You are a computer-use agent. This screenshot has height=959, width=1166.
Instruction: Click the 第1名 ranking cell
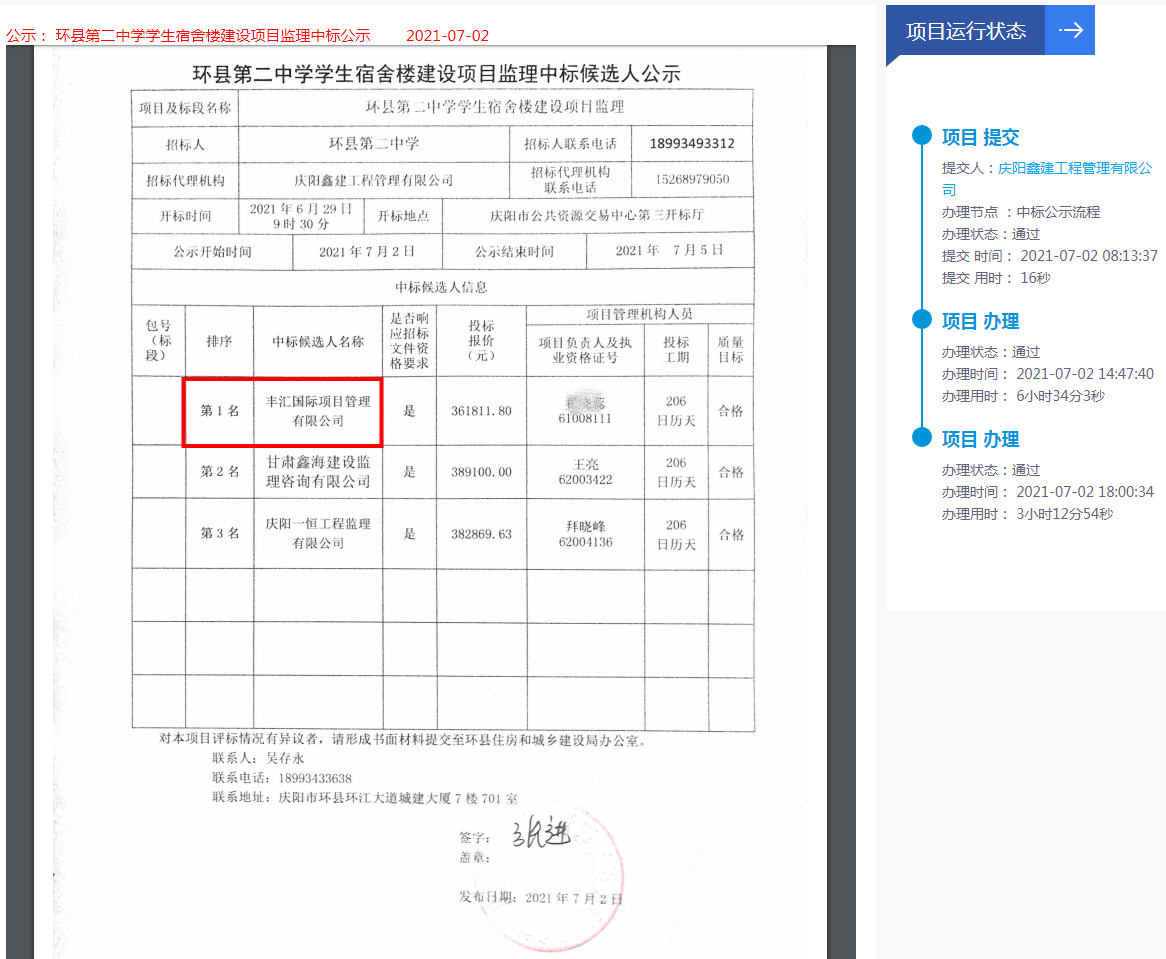pyautogui.click(x=219, y=410)
